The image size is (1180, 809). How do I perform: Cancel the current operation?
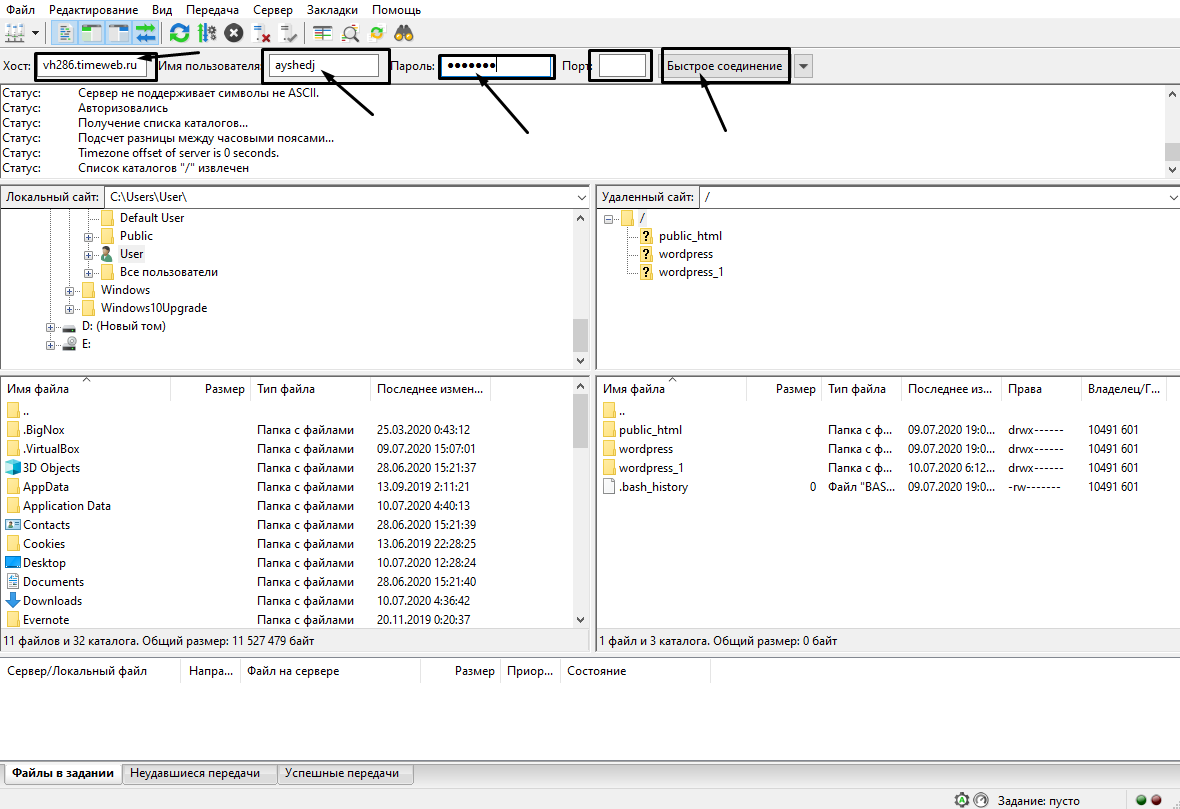[x=231, y=32]
